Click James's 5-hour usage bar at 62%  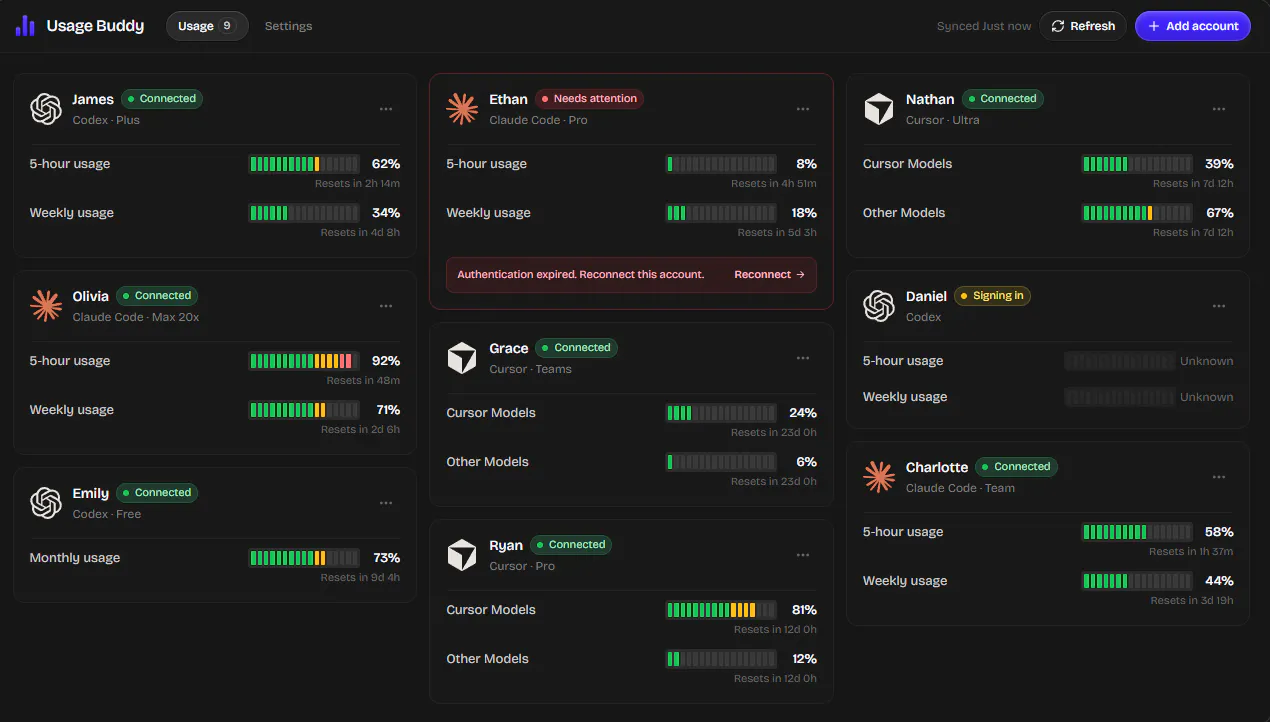click(x=304, y=164)
